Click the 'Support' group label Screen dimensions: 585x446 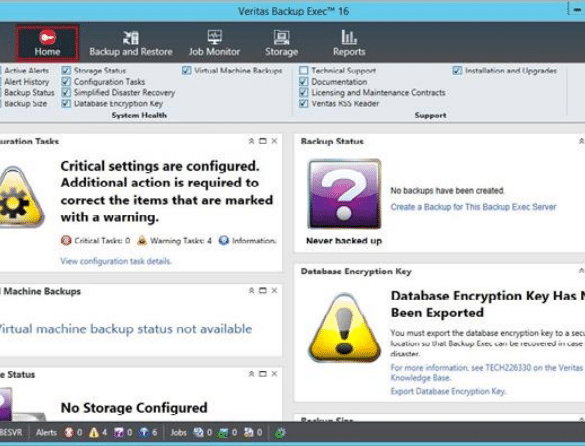[x=430, y=115]
